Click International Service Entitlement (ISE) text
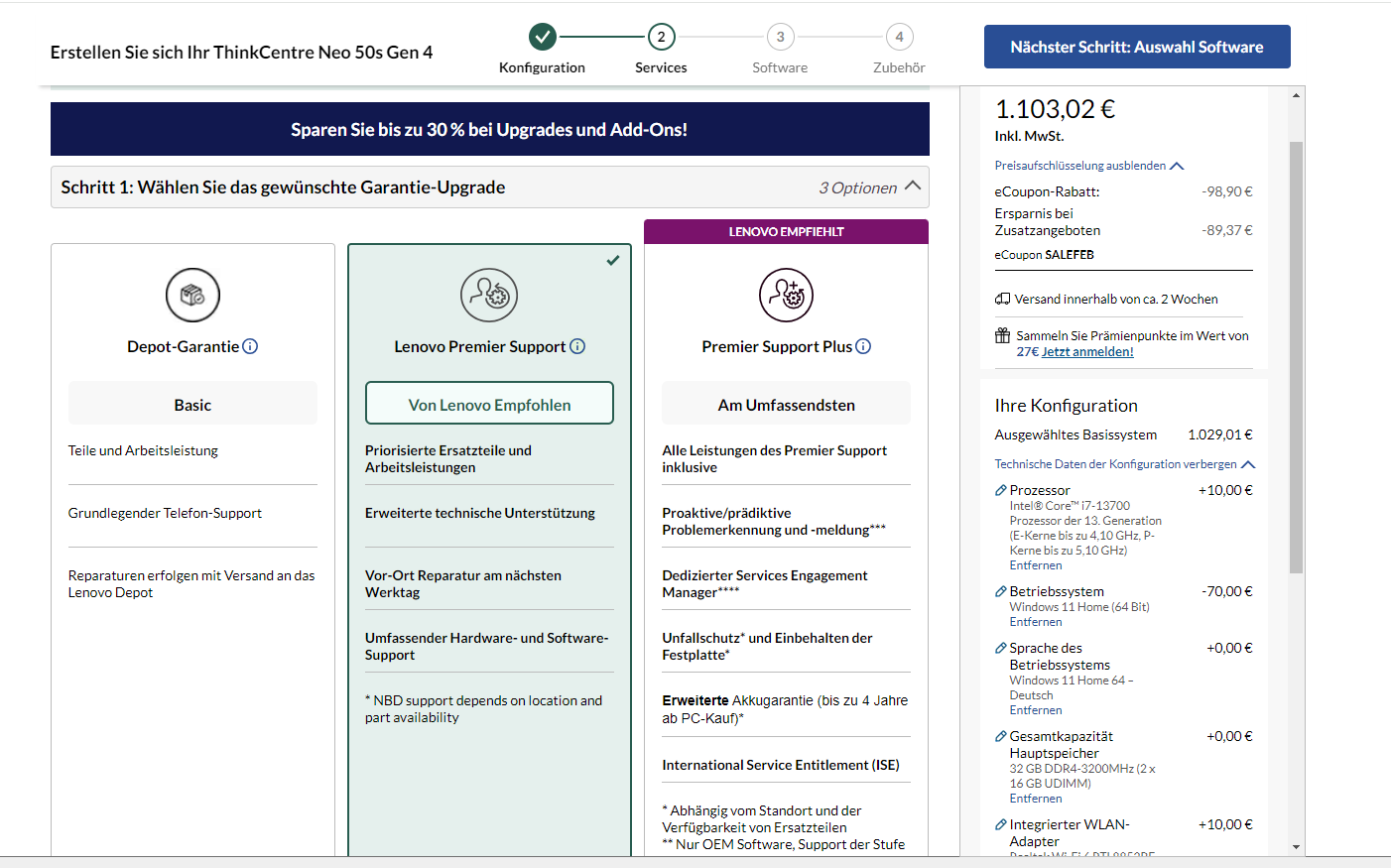The height and width of the screenshot is (868, 1391). coord(781,765)
